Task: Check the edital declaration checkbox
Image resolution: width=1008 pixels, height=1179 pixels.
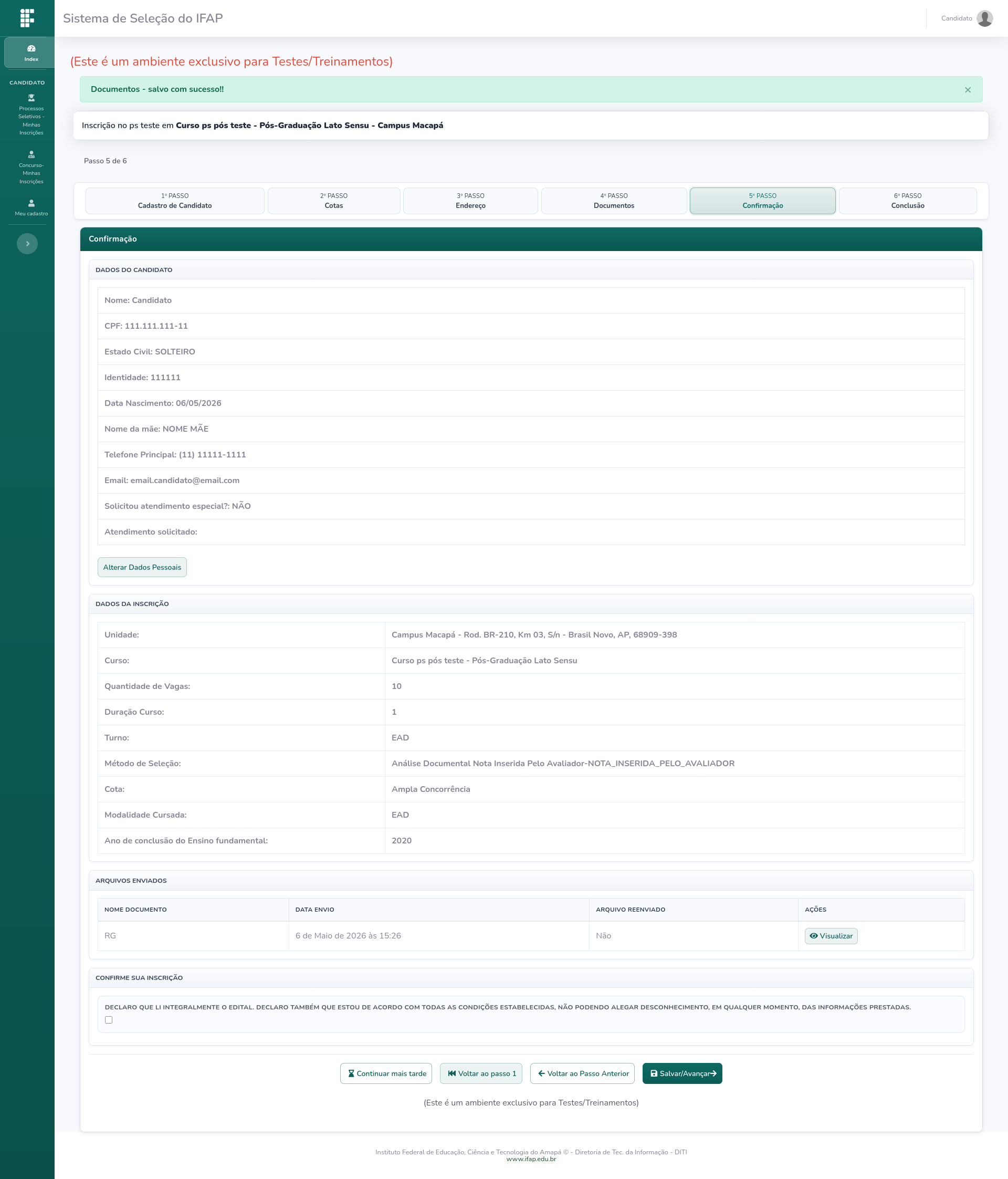Action: coord(109,1020)
